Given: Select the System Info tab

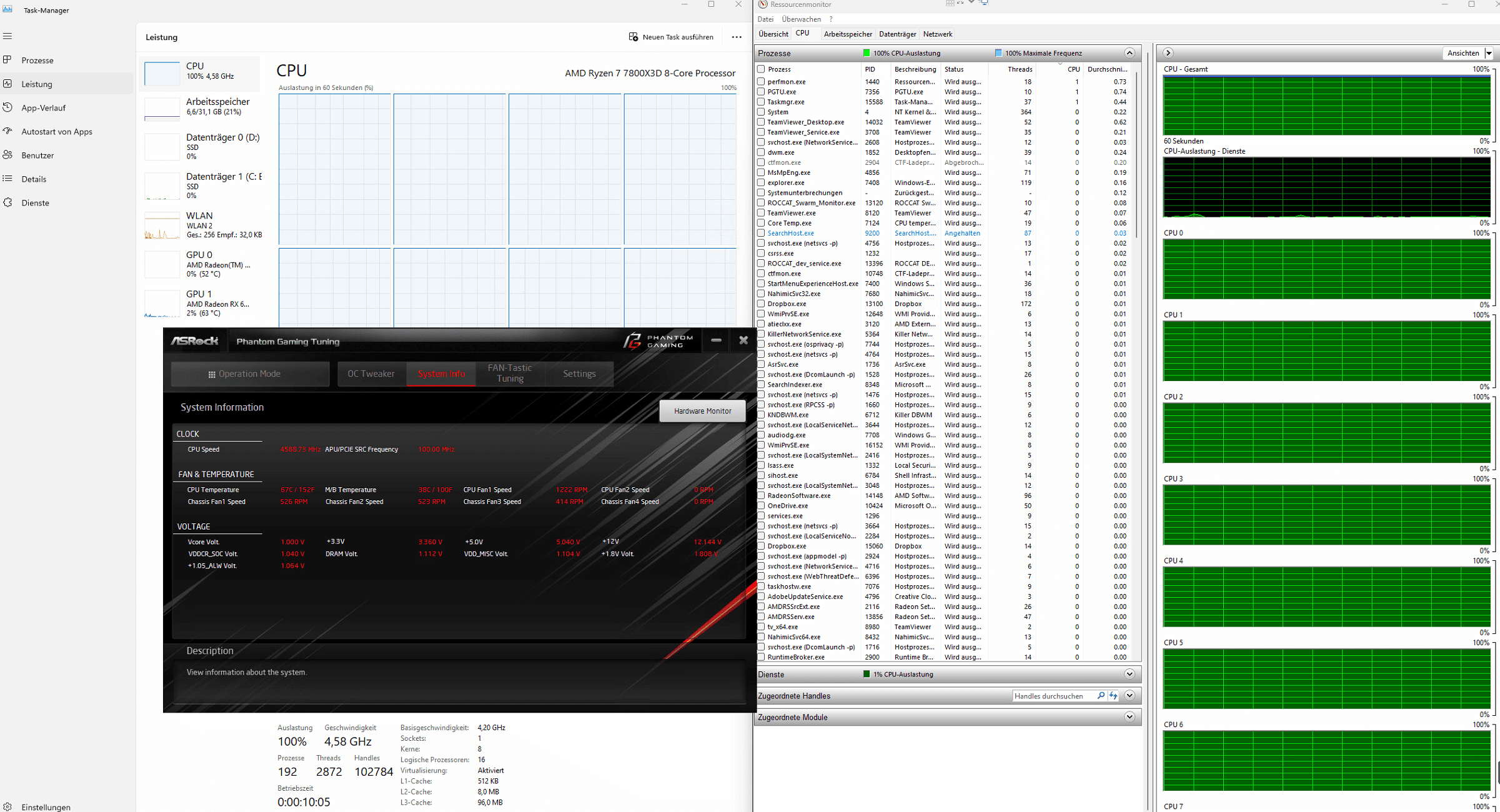Looking at the screenshot, I should 441,374.
